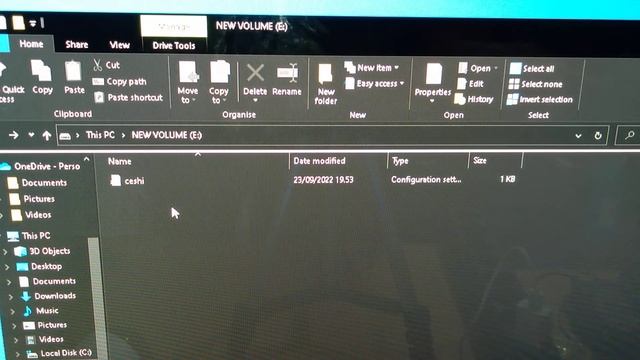Click the 1 KB size cell
Screen dimensions: 640x360
(x=507, y=179)
